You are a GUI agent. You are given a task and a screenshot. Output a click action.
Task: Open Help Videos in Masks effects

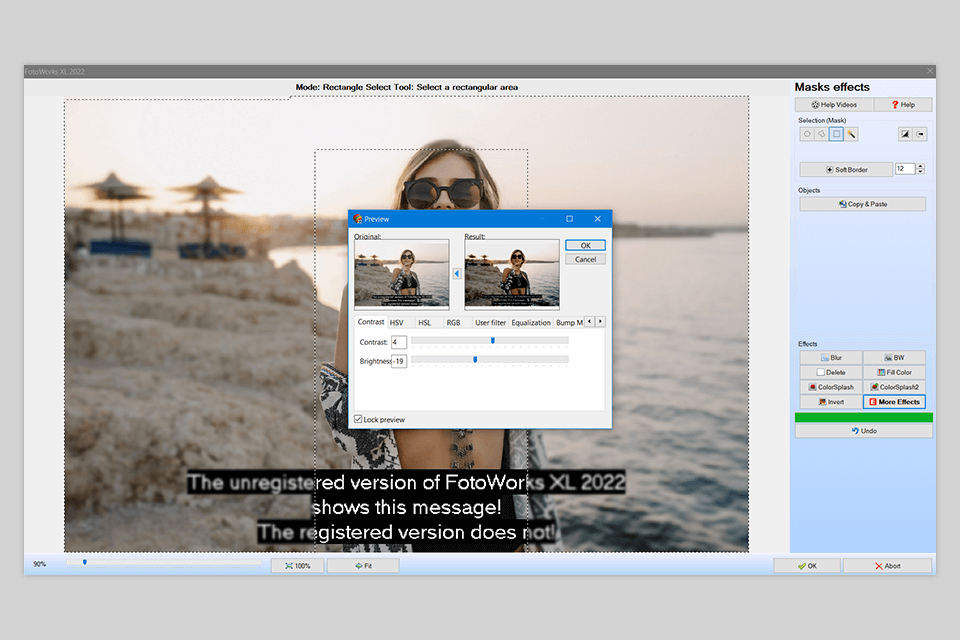834,105
